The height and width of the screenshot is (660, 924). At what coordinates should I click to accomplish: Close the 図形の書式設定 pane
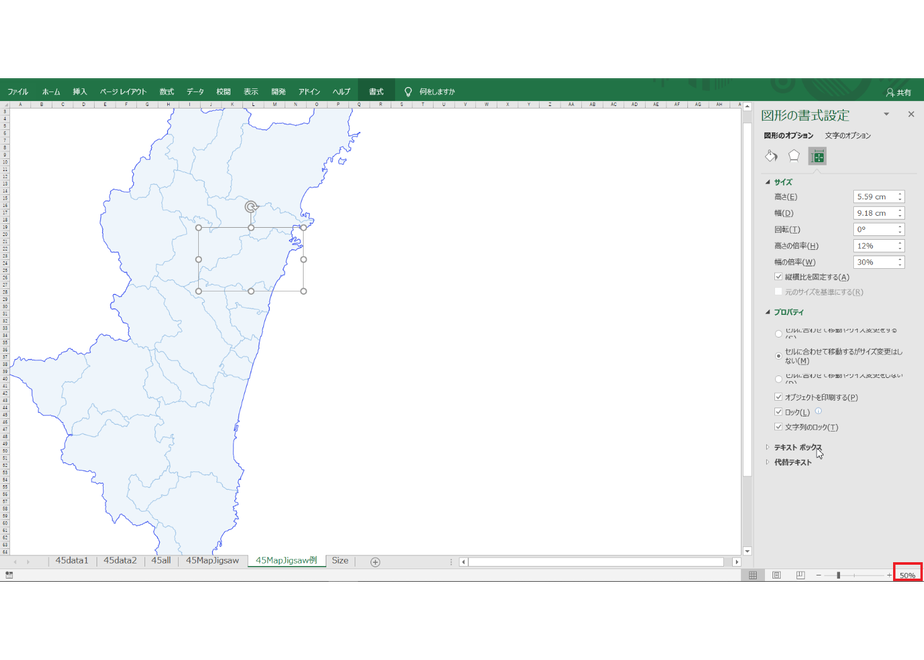(x=911, y=114)
